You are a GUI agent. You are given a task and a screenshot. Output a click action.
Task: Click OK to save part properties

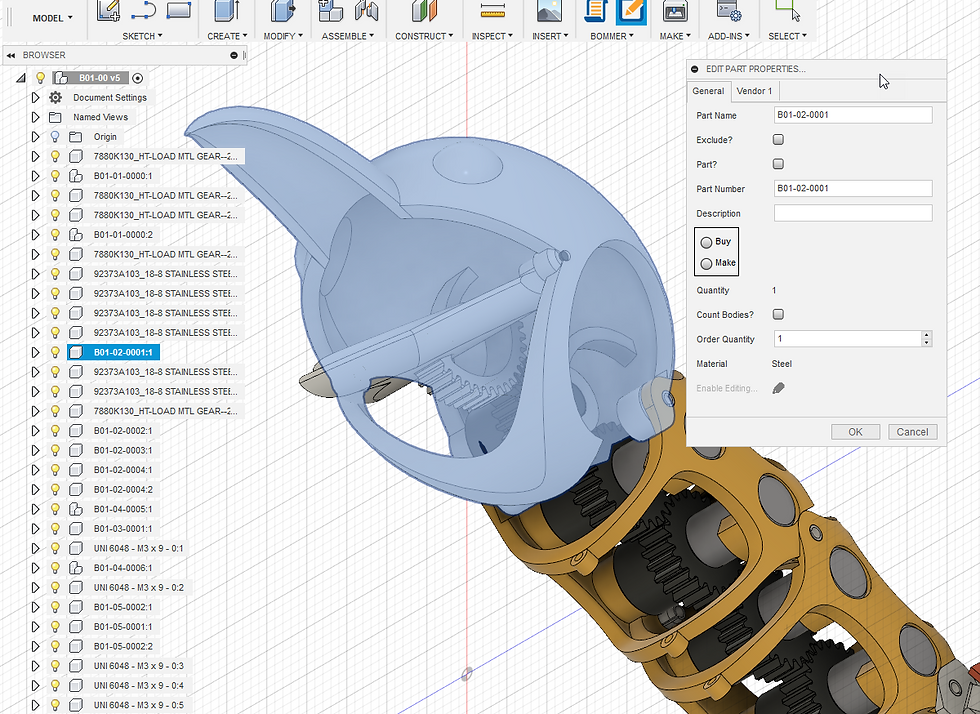855,431
